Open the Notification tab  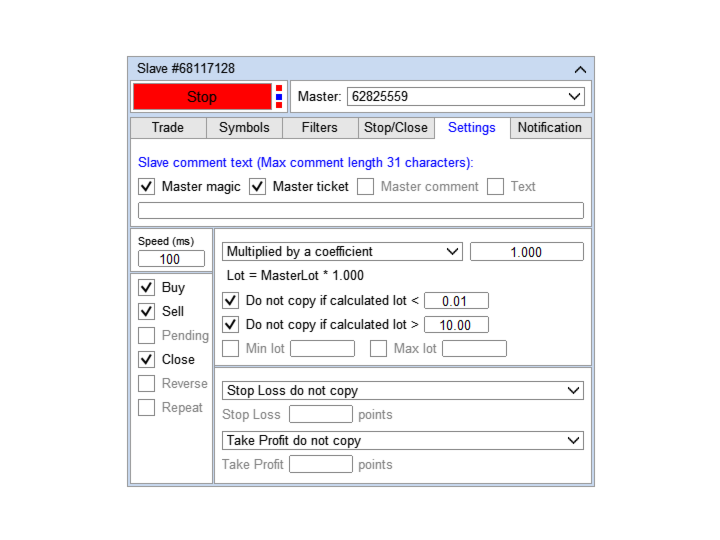550,128
